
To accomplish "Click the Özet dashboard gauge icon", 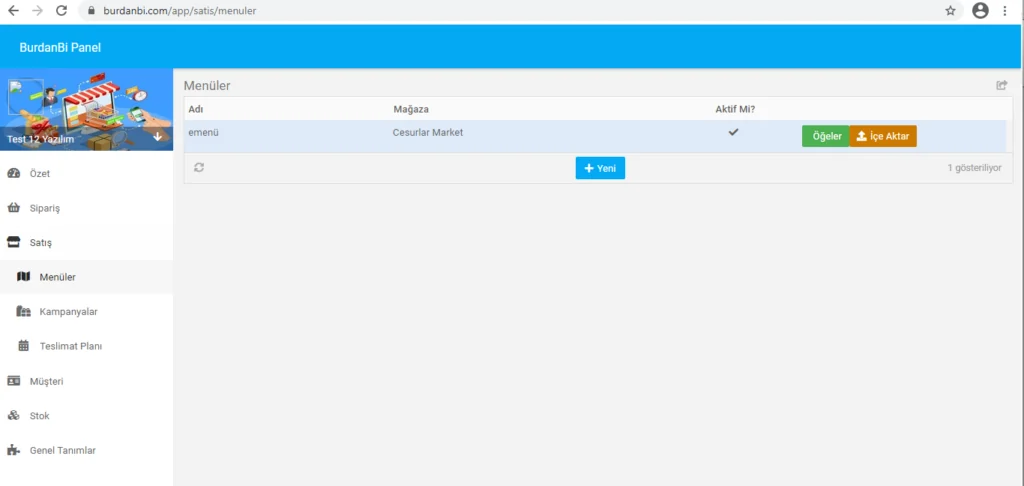I will 13,174.
